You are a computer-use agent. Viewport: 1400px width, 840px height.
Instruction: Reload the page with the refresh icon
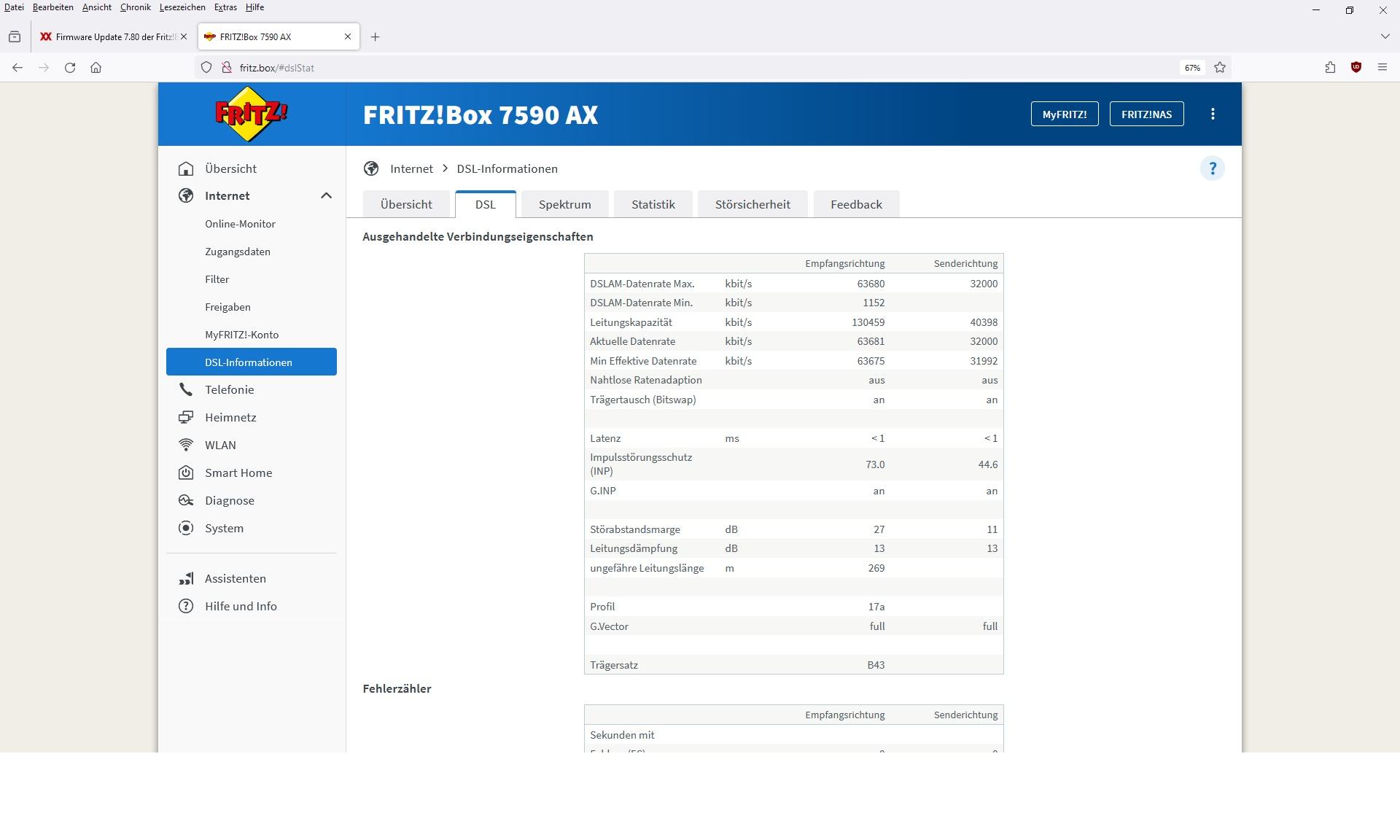coord(70,67)
